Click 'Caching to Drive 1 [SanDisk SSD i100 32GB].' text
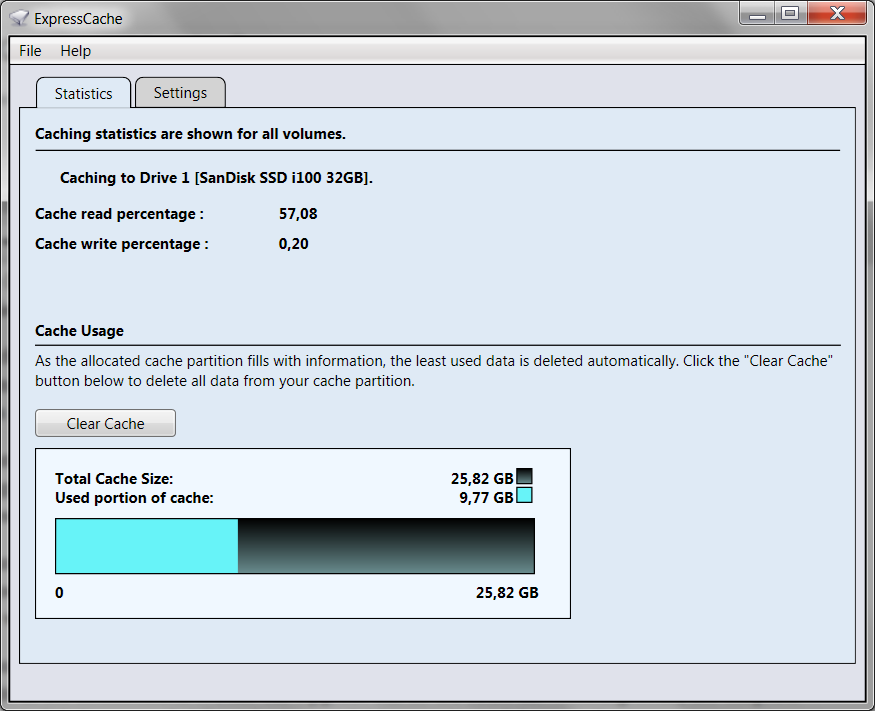 click(x=217, y=178)
